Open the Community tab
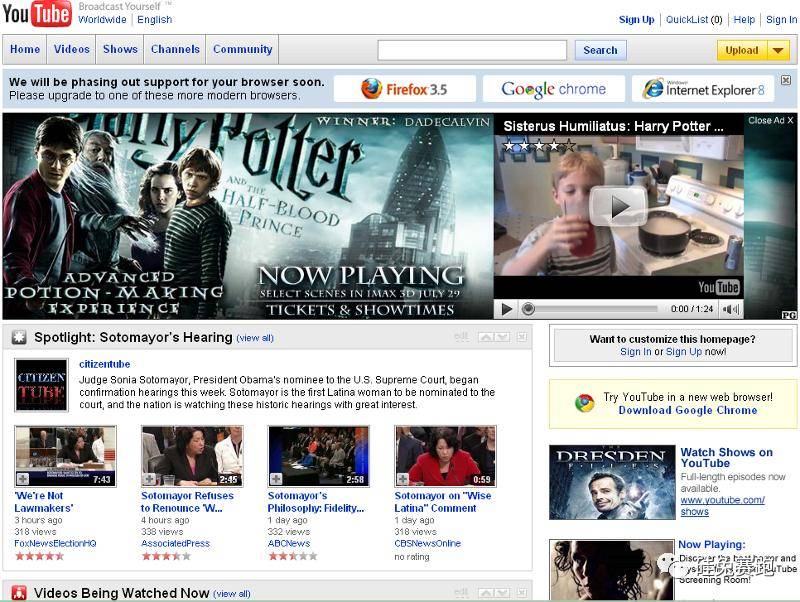 pos(242,49)
